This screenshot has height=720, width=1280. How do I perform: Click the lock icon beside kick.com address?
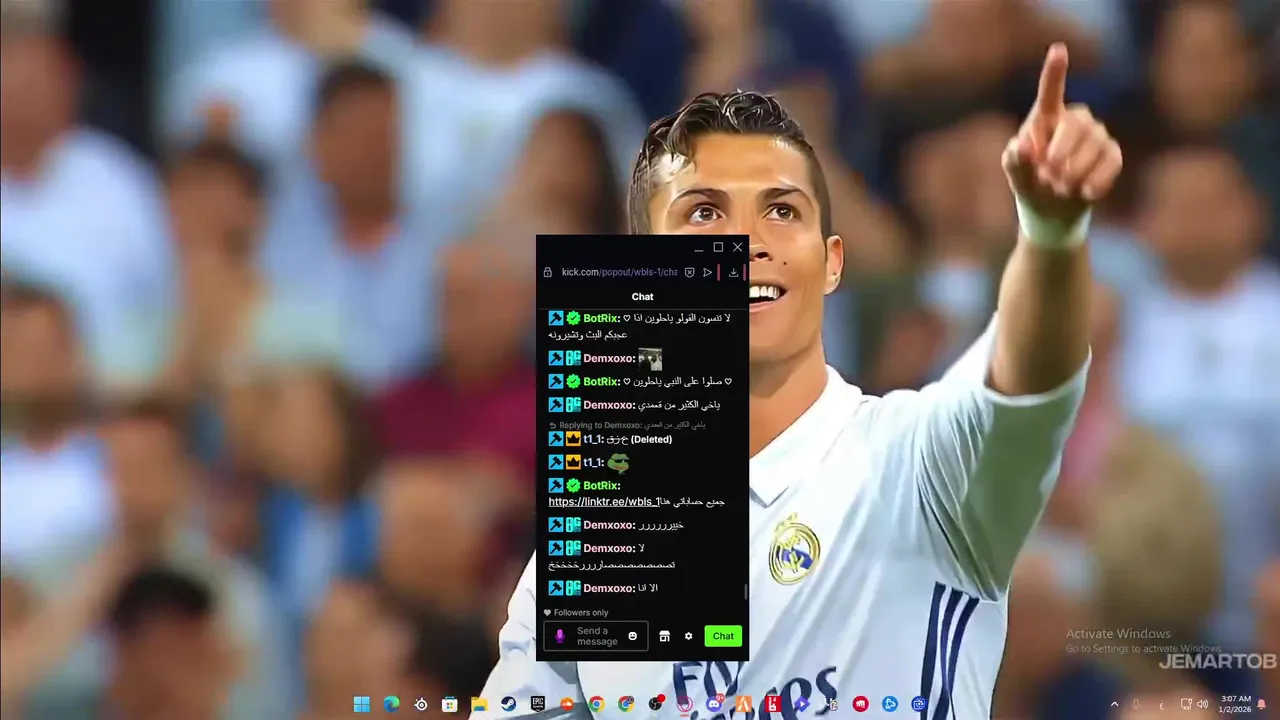tap(547, 272)
